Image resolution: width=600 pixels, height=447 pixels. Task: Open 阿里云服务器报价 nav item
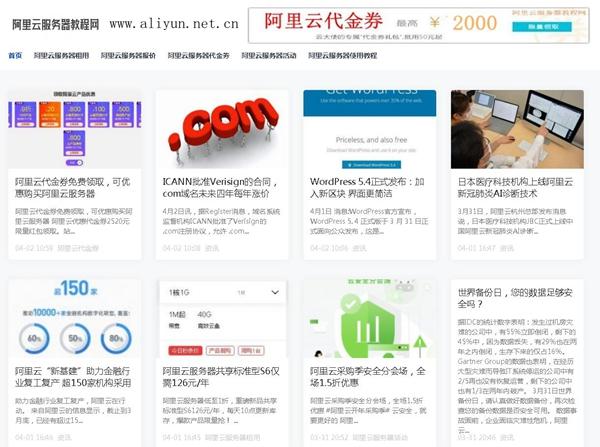(x=128, y=55)
